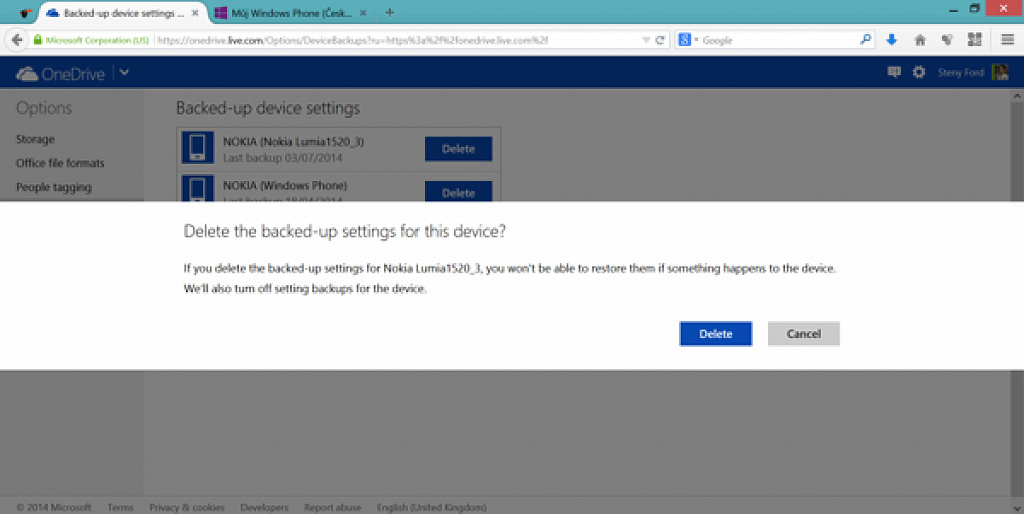The image size is (1024, 514).
Task: Click the NOKIA (Windows Phone) device icon
Action: click(197, 188)
